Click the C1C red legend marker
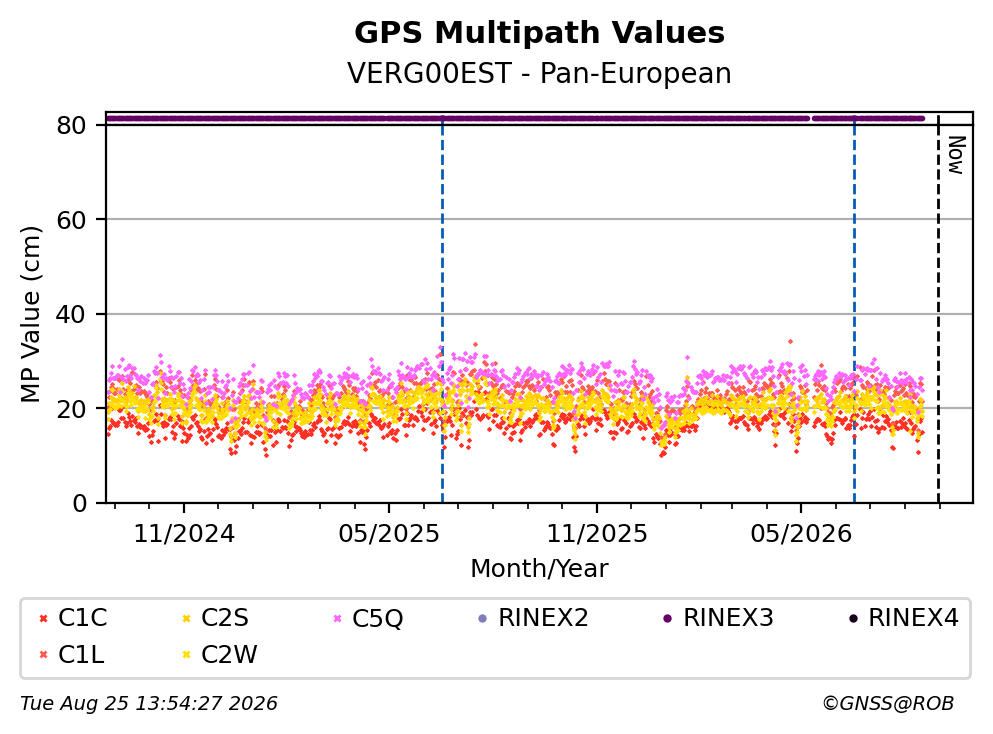Viewport: 993px width, 734px height. 43,619
